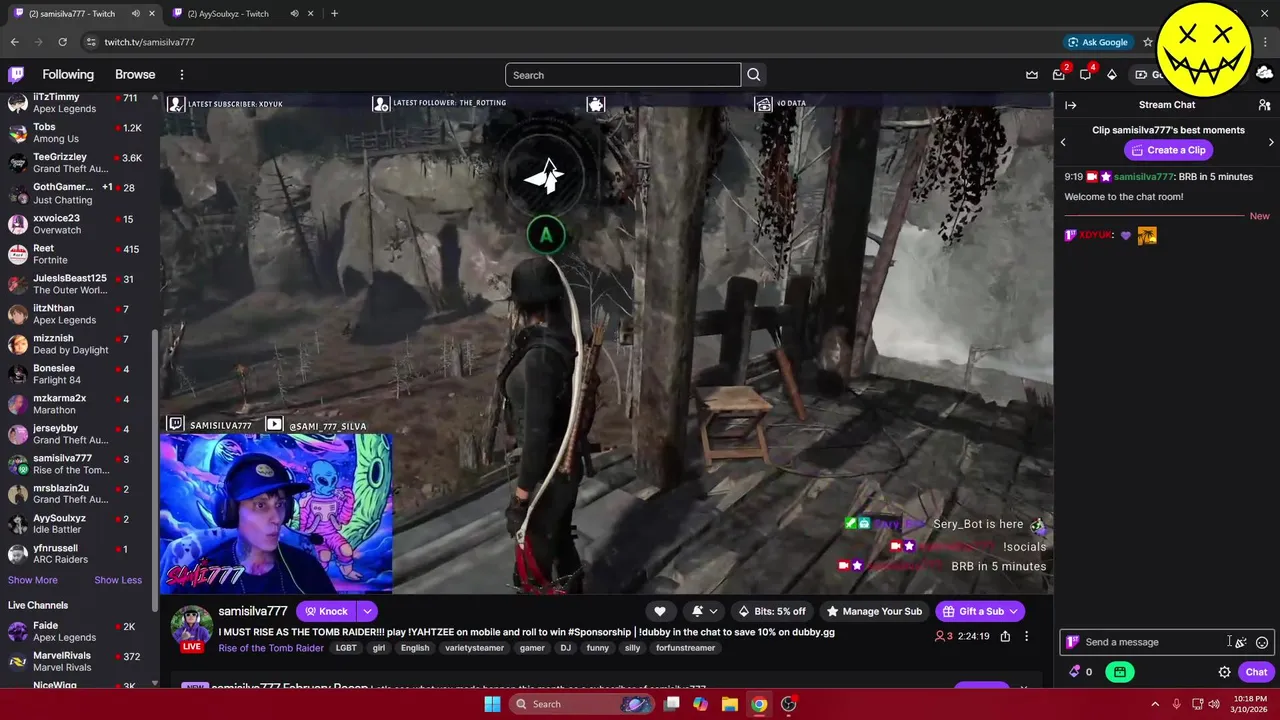The width and height of the screenshot is (1280, 720).
Task: Open the emote picker smiley icon
Action: point(1262,642)
